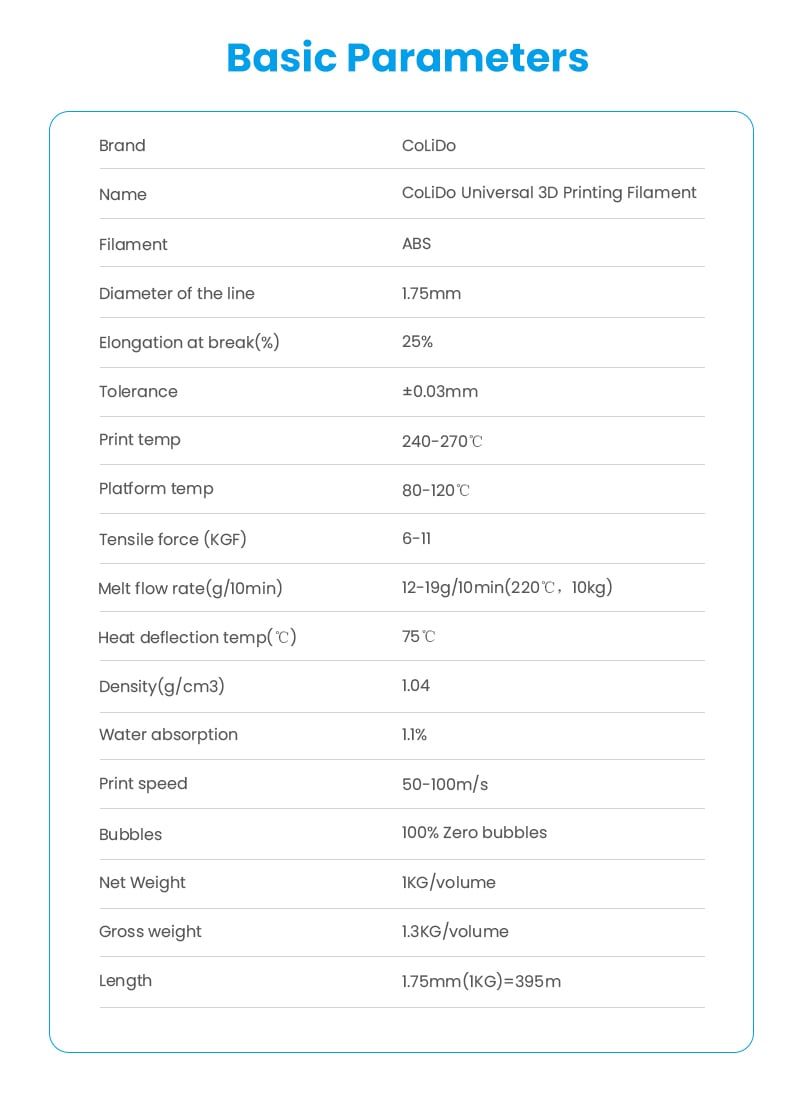The image size is (800, 1108).
Task: Click the Heat deflection temp label
Action: point(197,637)
